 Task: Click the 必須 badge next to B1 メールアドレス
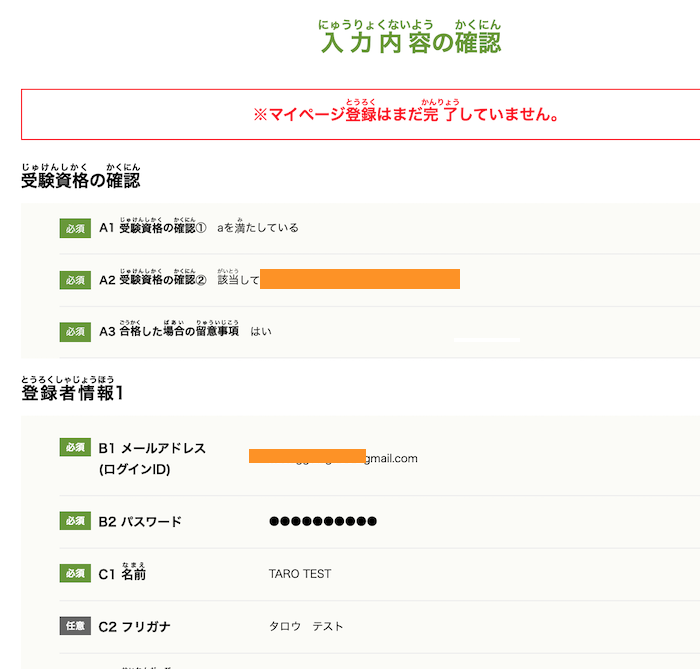(x=76, y=448)
